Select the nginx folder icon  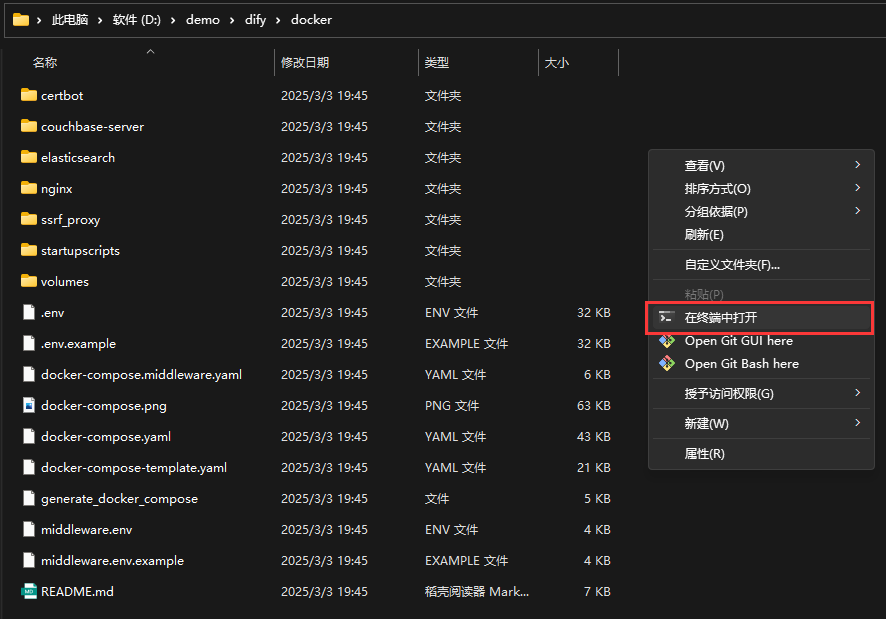(28, 189)
